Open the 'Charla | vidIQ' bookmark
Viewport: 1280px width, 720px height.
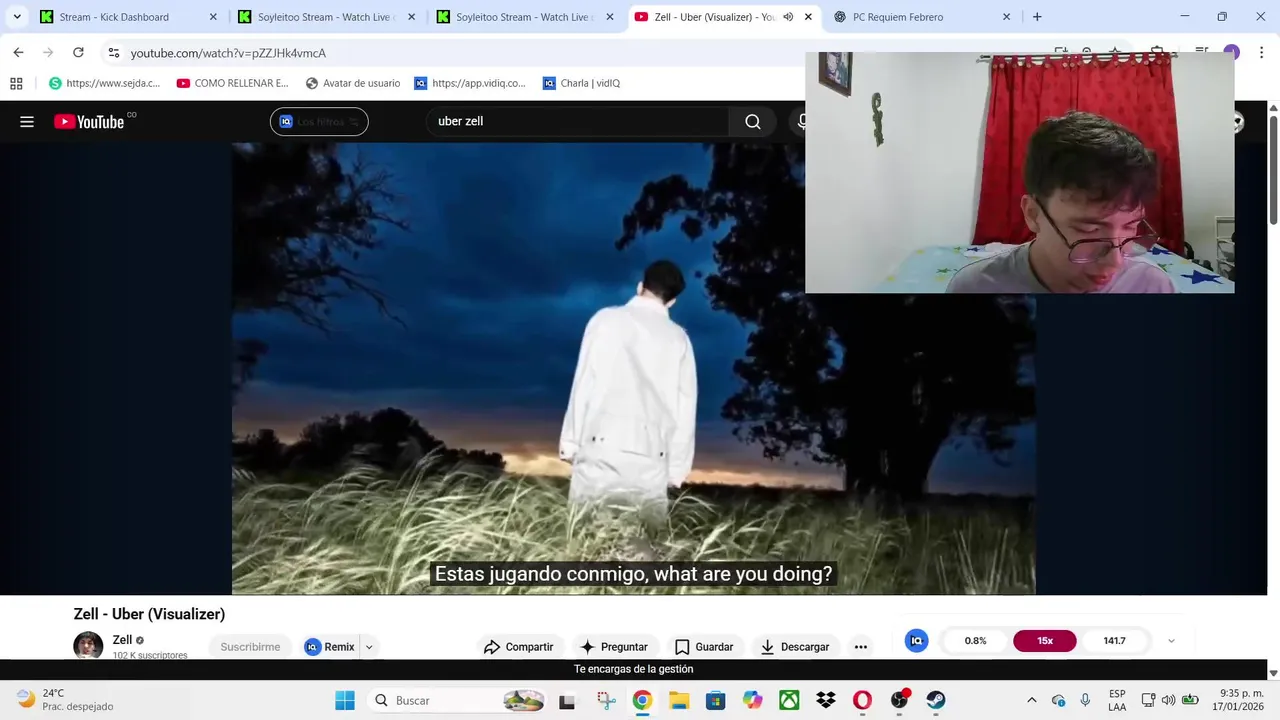click(581, 83)
